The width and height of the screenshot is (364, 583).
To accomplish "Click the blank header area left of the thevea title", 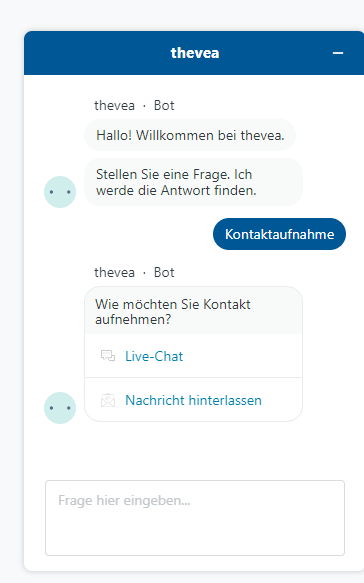I will point(97,53).
